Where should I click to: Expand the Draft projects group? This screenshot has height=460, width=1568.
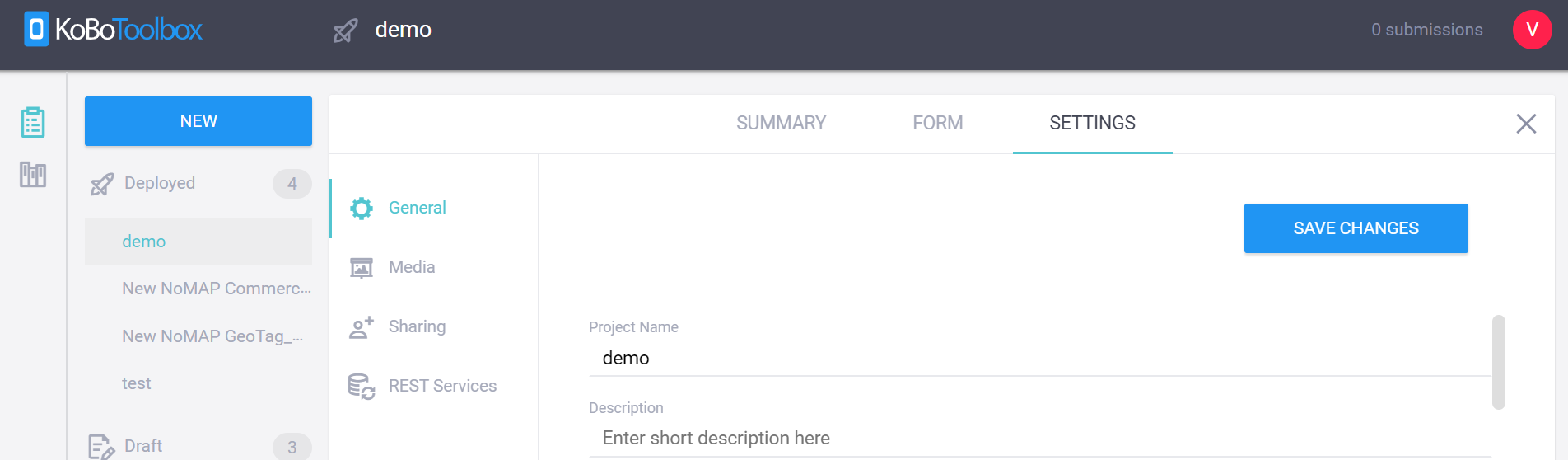point(198,446)
